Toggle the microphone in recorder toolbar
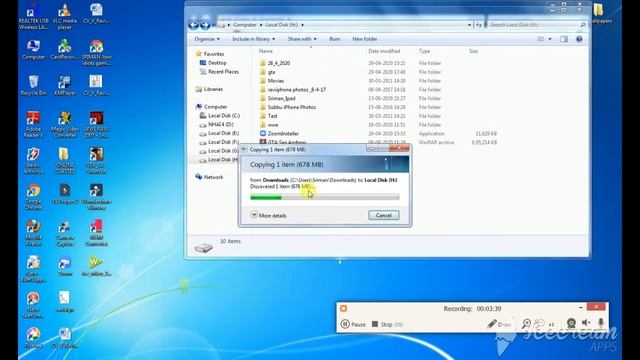Image resolution: width=640 pixels, height=360 pixels. coord(601,323)
